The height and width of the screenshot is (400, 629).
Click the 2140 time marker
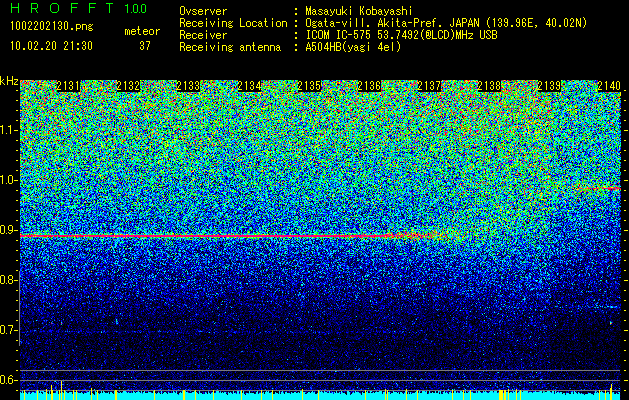(x=609, y=86)
